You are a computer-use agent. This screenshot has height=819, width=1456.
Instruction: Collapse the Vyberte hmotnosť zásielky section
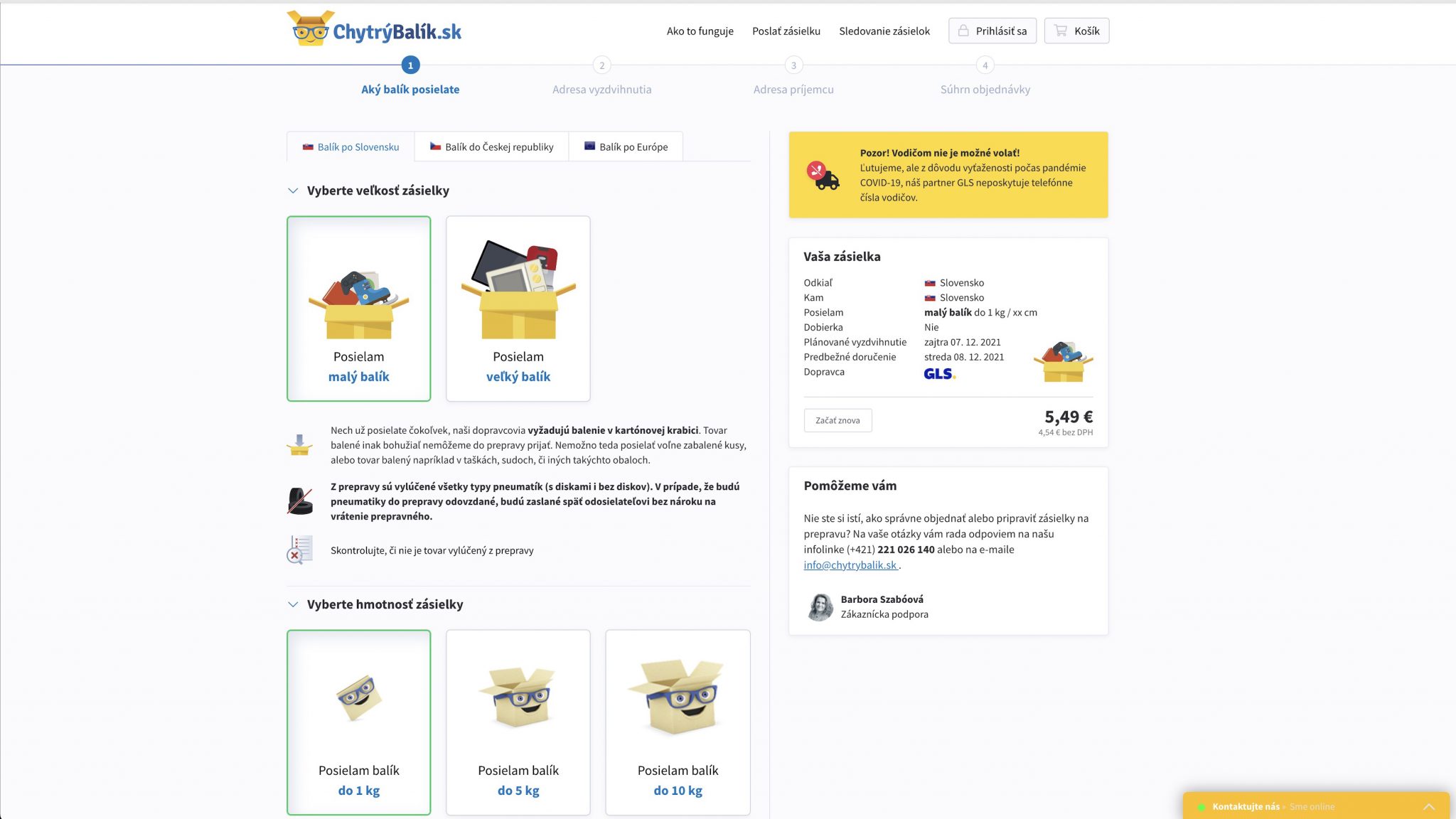(x=293, y=604)
